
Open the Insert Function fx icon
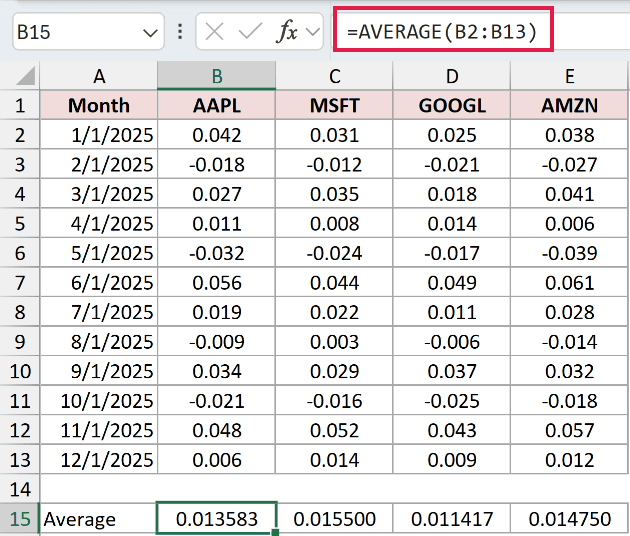(x=286, y=31)
